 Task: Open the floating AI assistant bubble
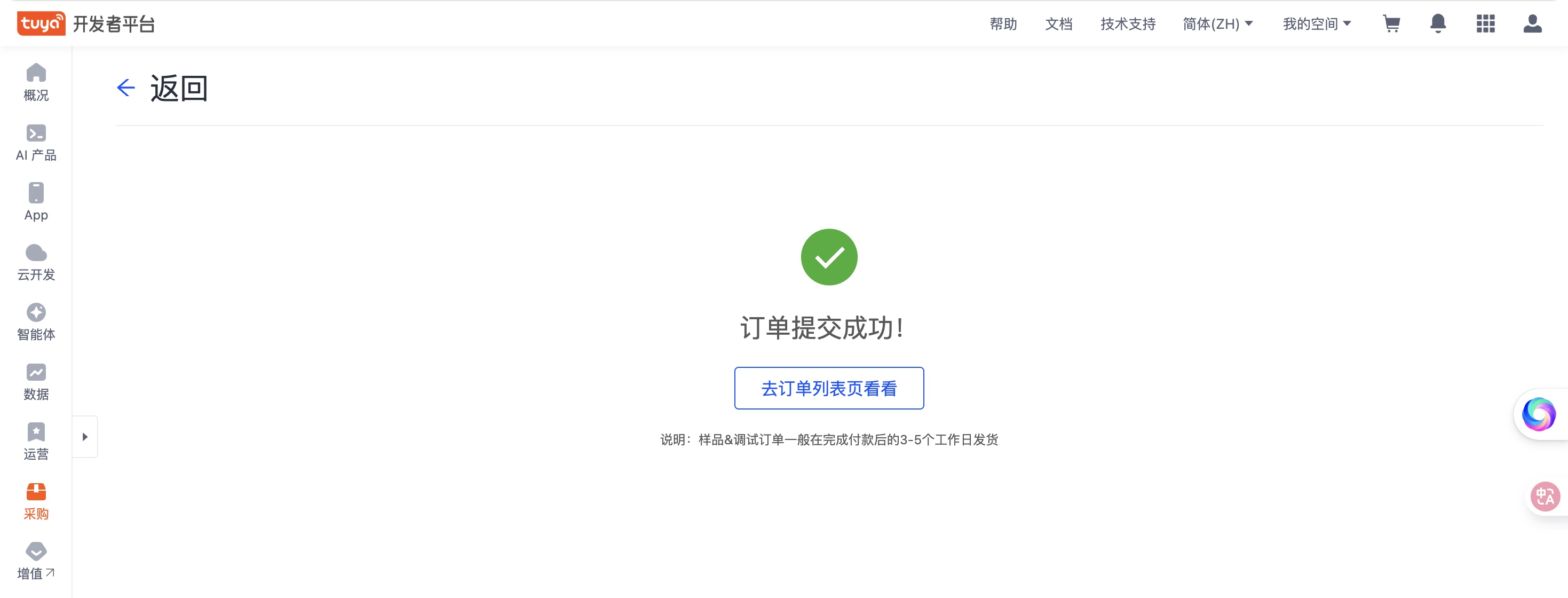(1538, 414)
